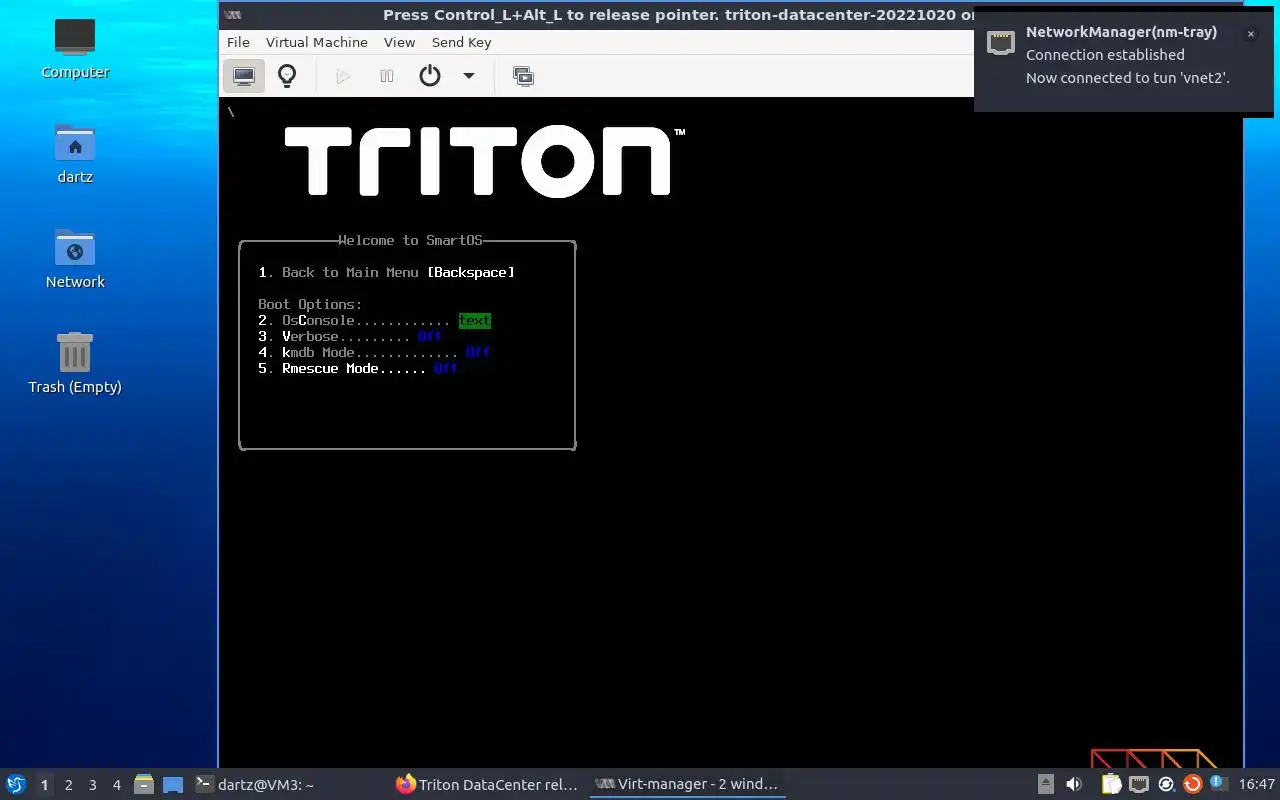Viewport: 1280px width, 800px height.
Task: Close the NetworkManager notification
Action: click(1250, 34)
